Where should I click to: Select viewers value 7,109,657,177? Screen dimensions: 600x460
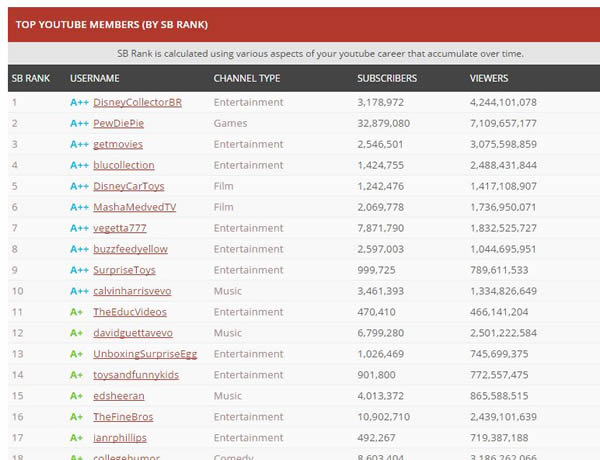(x=503, y=124)
